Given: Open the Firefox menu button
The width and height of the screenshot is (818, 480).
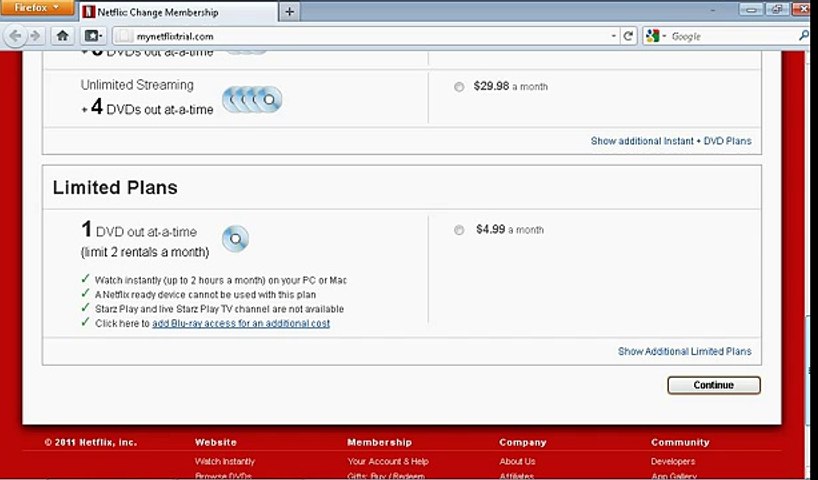Looking at the screenshot, I should click(37, 7).
